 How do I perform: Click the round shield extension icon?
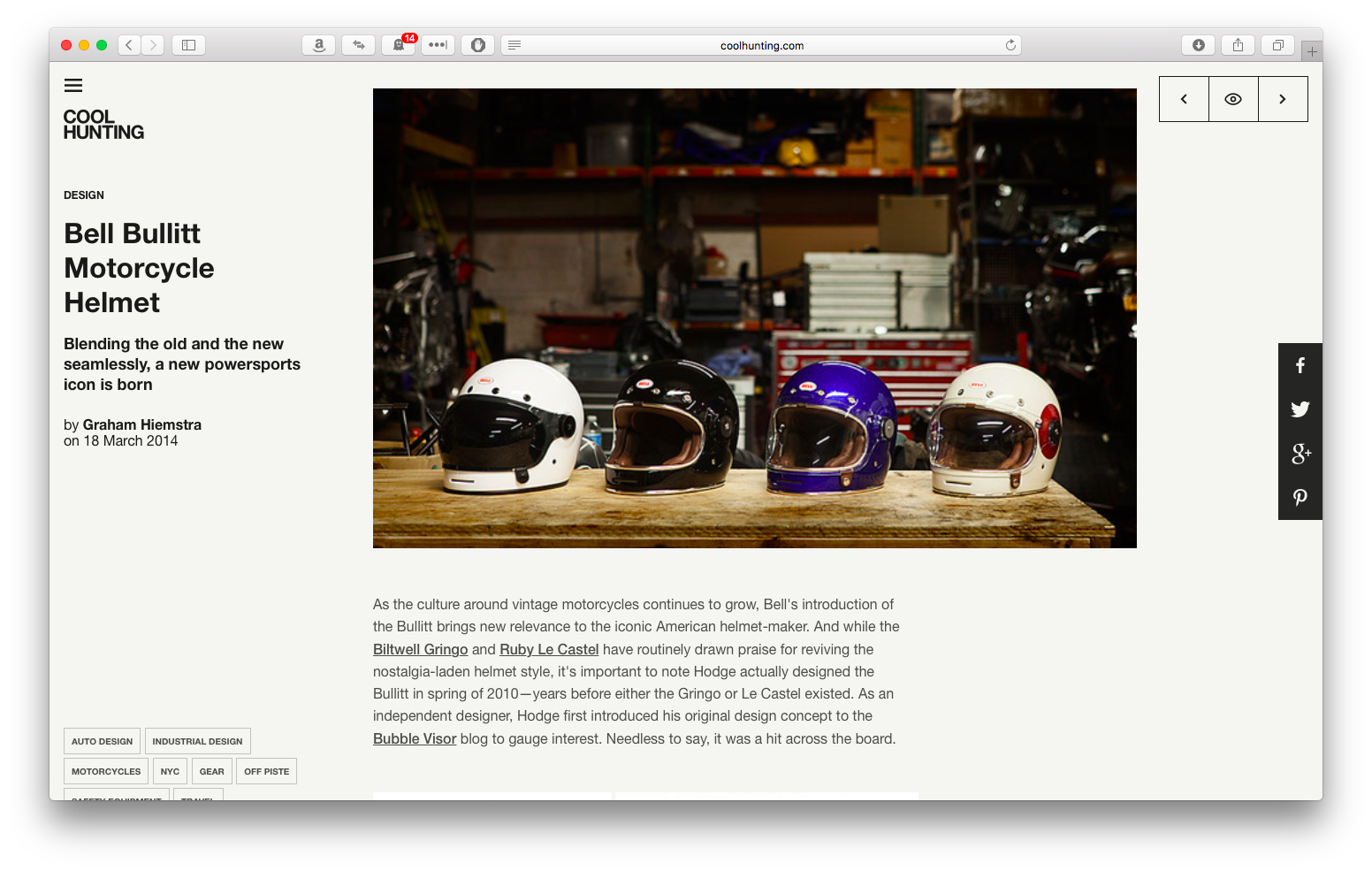tap(477, 45)
